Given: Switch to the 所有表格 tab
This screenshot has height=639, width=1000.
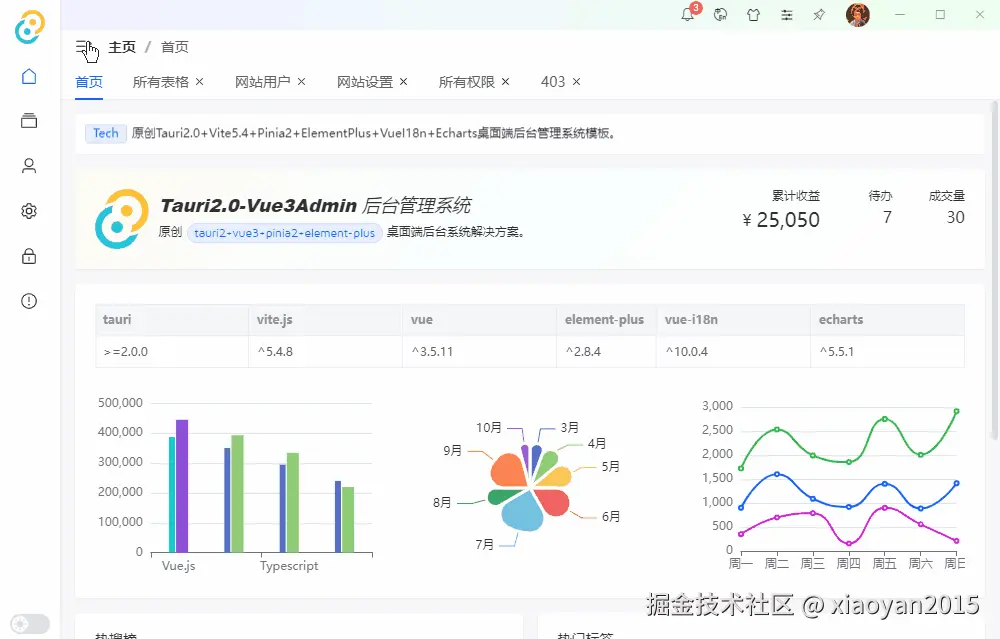Looking at the screenshot, I should pyautogui.click(x=161, y=82).
